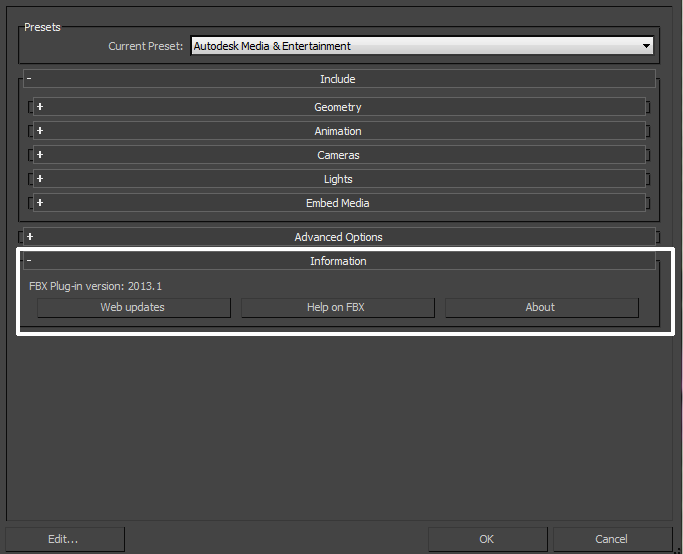The height and width of the screenshot is (554, 683).
Task: Click the plus icon beside Animation
Action: tap(40, 131)
